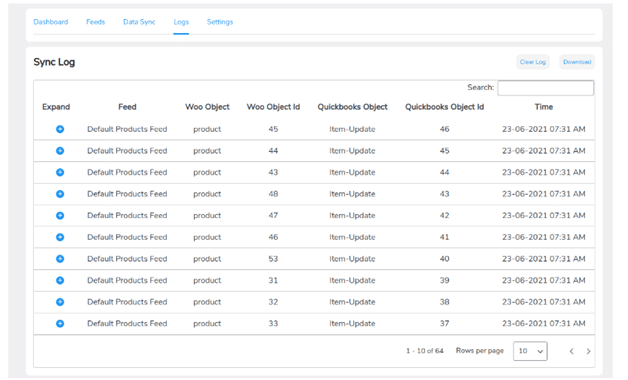Sort by the Woo Object Id column header

point(273,107)
